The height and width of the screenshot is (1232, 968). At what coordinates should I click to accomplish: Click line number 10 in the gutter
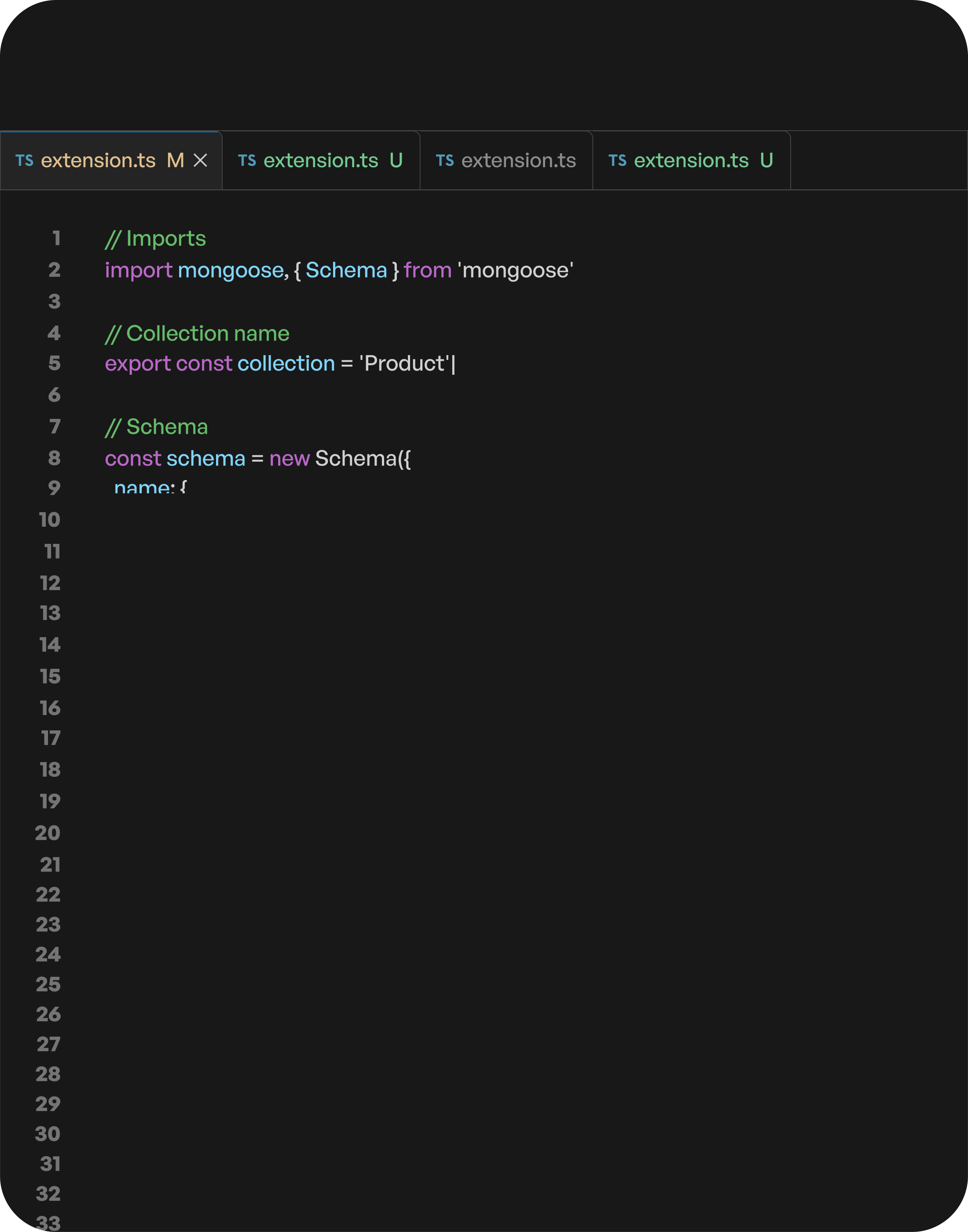(x=50, y=520)
